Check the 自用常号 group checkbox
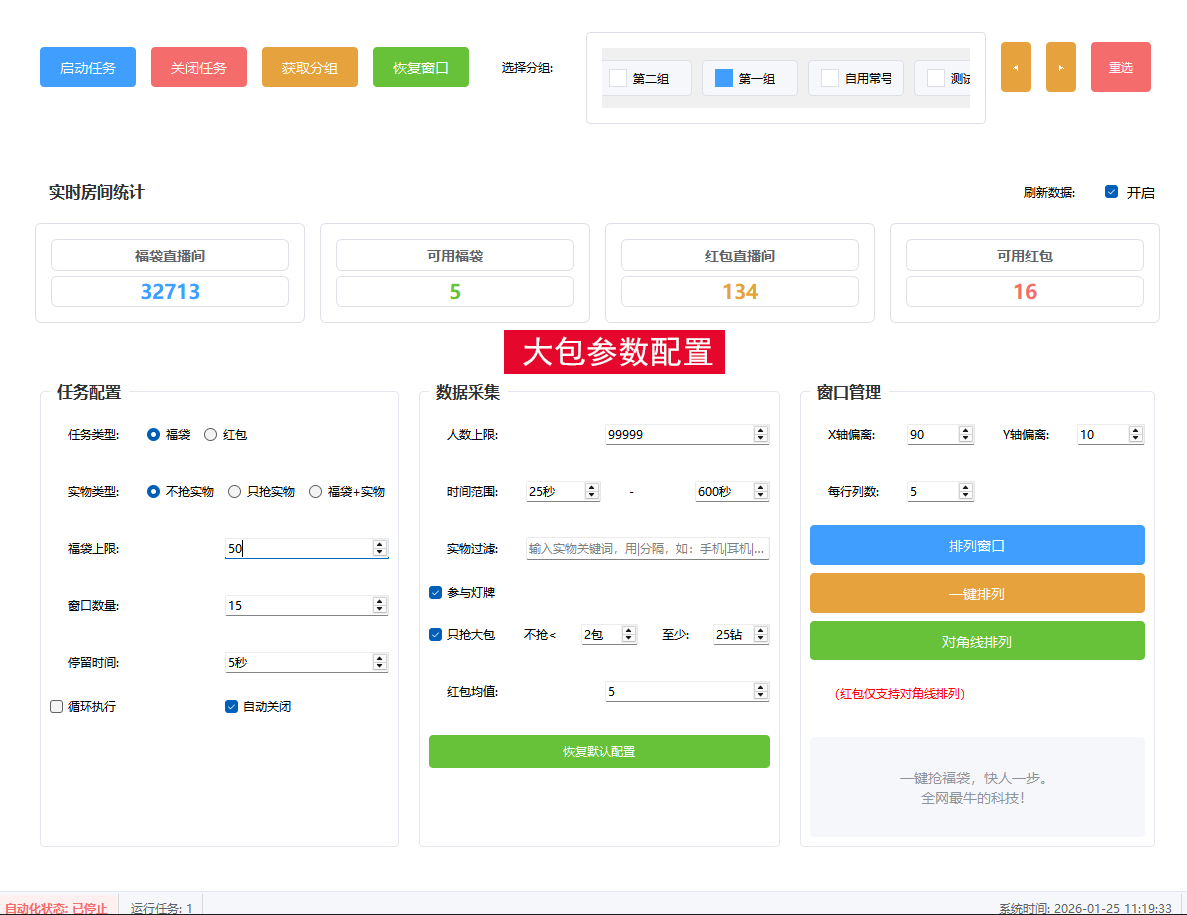 pyautogui.click(x=830, y=78)
